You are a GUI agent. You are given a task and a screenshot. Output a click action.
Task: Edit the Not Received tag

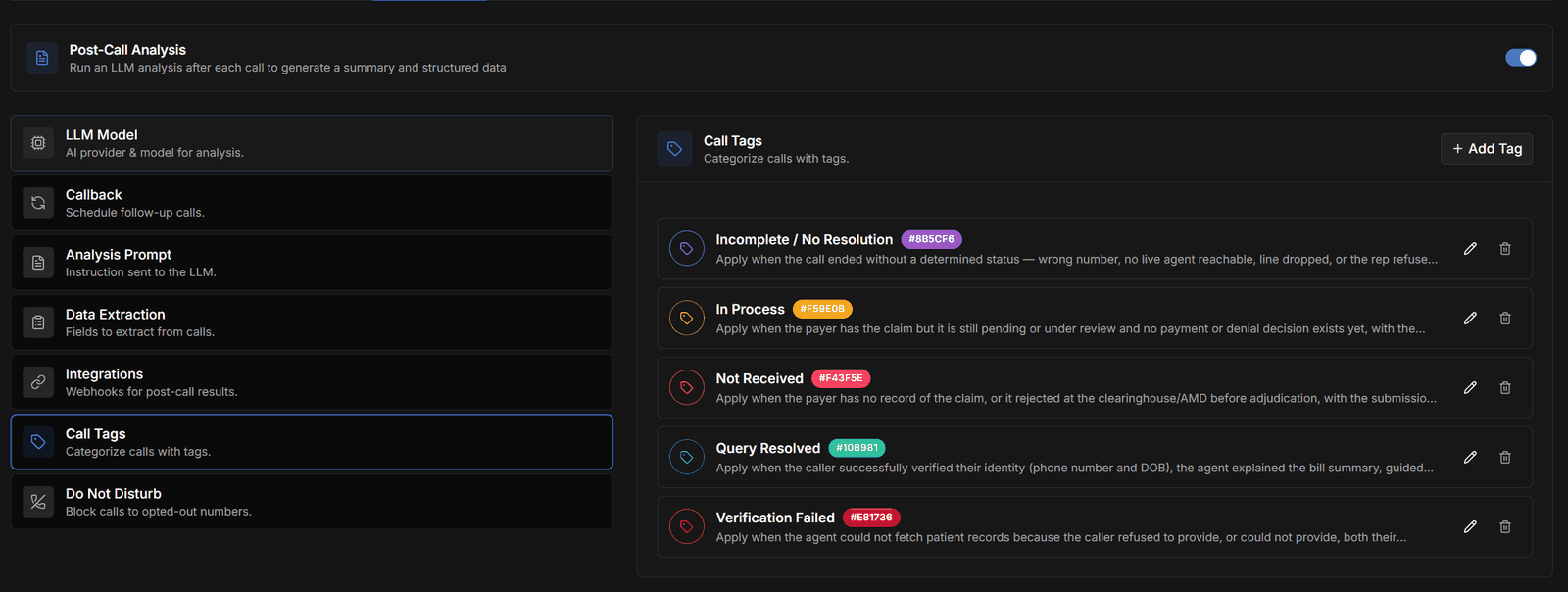coord(1470,388)
